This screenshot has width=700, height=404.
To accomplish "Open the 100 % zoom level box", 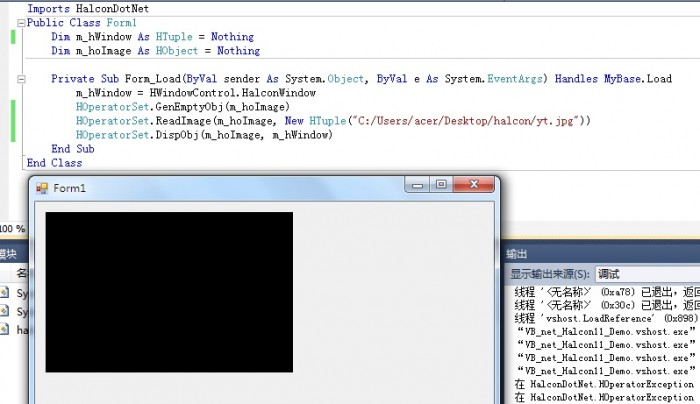I will (13, 229).
